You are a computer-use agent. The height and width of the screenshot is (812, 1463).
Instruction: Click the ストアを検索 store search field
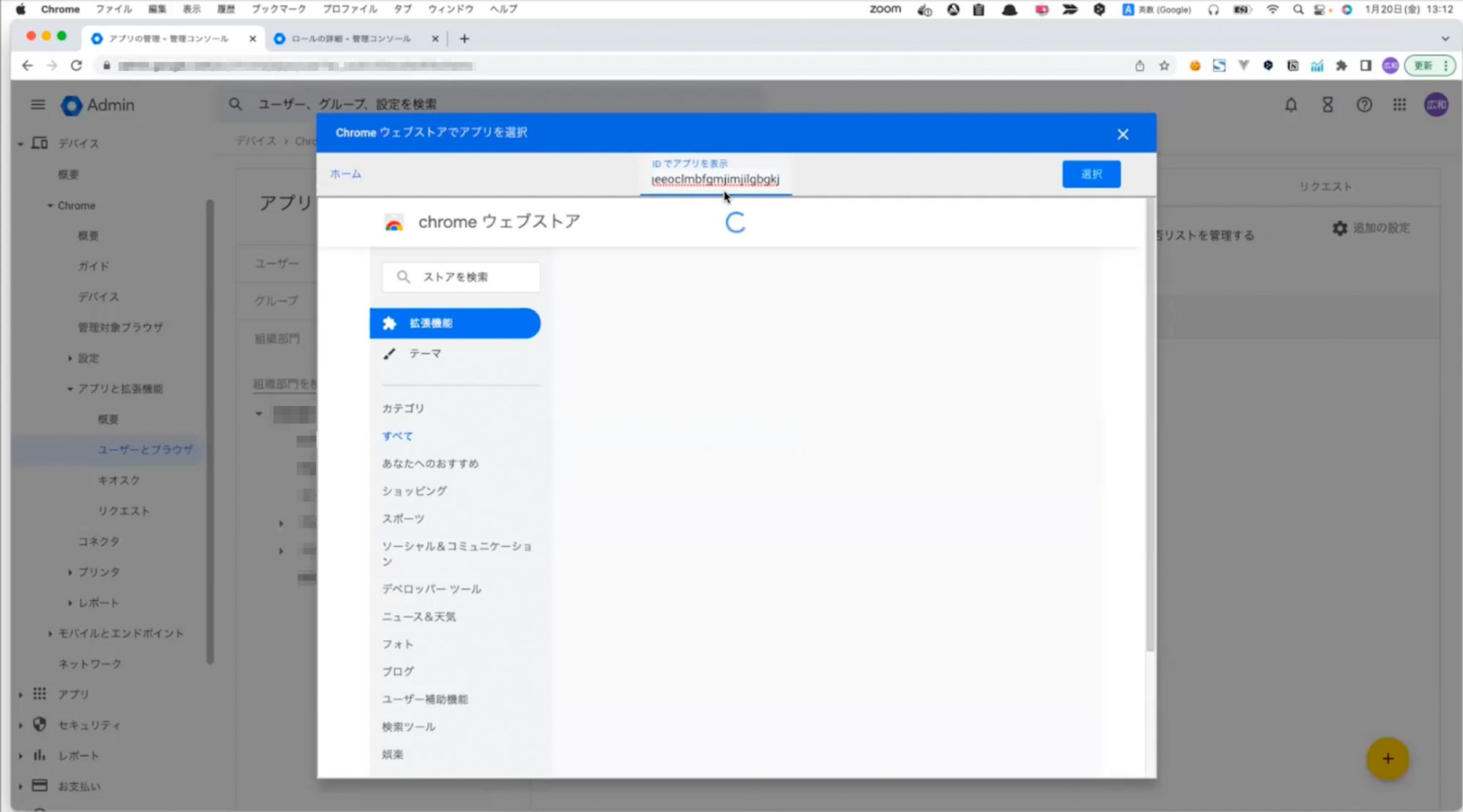coord(468,277)
